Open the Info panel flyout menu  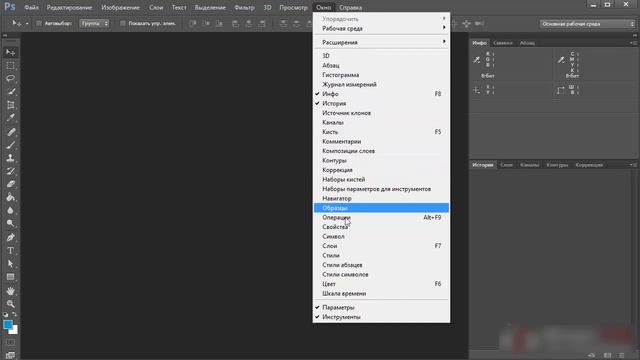[633, 43]
